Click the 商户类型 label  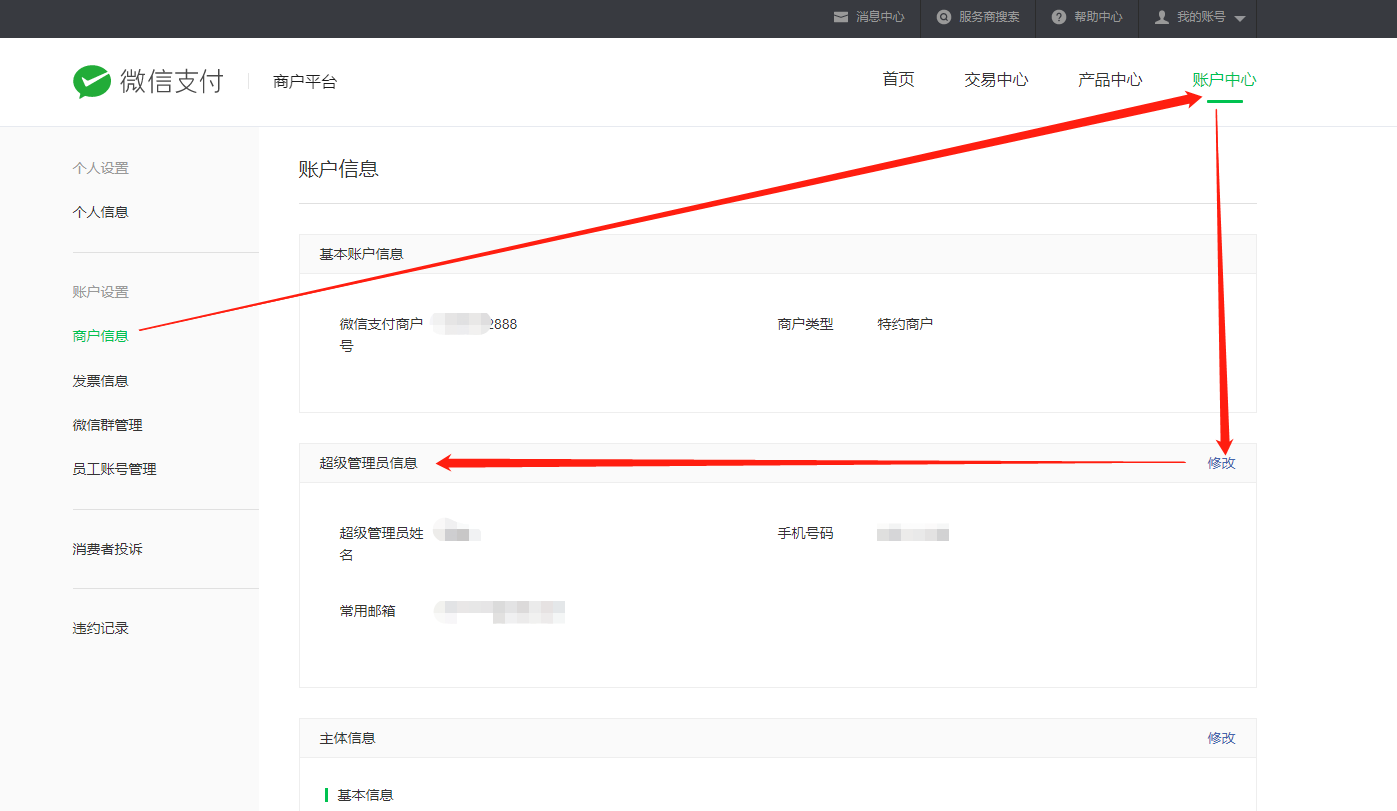tap(805, 324)
